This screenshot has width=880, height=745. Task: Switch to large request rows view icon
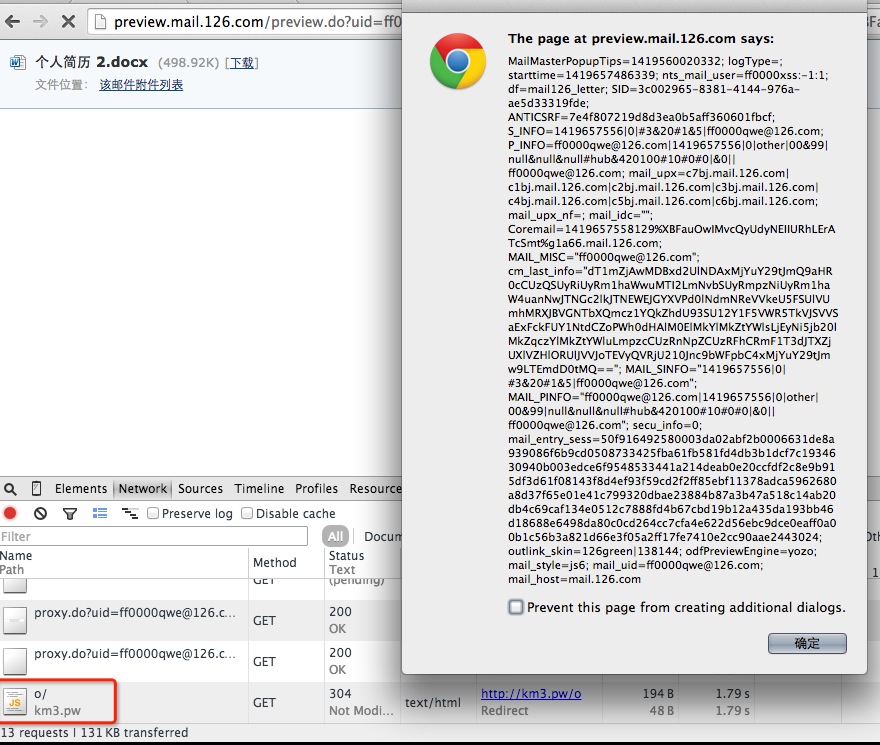pyautogui.click(x=100, y=513)
